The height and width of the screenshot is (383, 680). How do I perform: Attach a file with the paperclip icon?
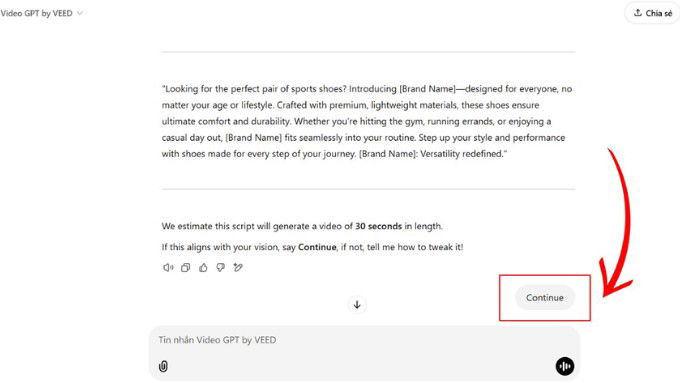click(163, 367)
